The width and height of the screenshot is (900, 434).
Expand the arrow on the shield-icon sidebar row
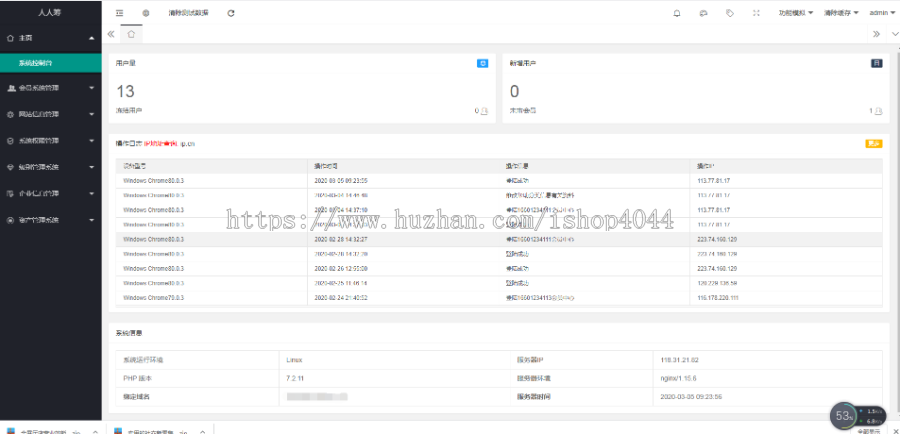point(92,141)
